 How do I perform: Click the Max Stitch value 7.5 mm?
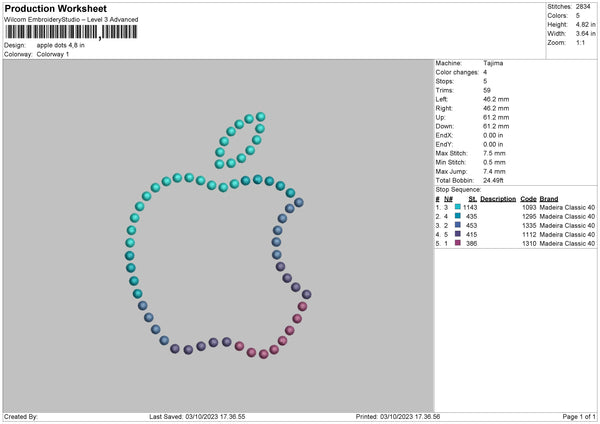pos(494,153)
